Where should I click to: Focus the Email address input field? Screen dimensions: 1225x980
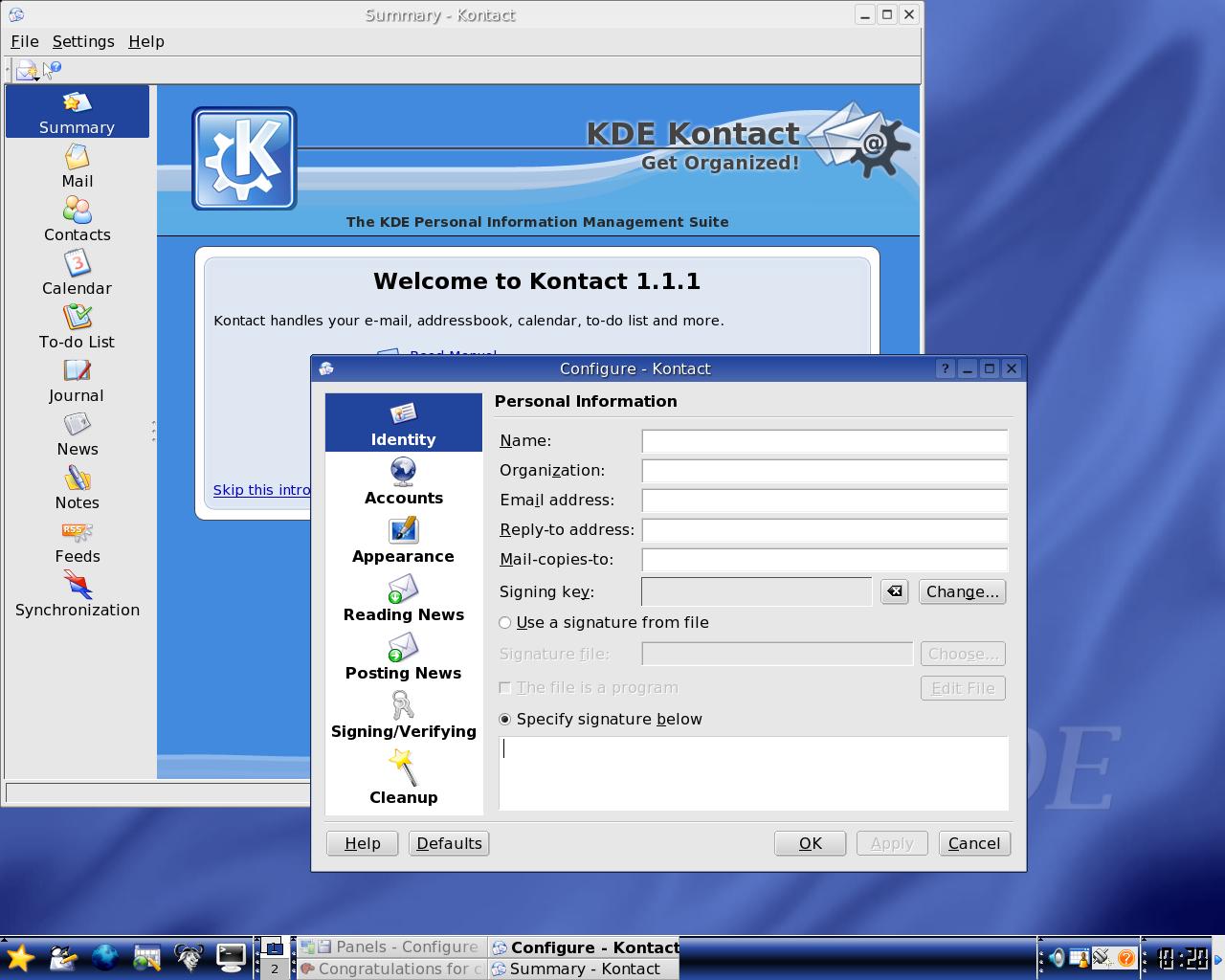point(824,501)
